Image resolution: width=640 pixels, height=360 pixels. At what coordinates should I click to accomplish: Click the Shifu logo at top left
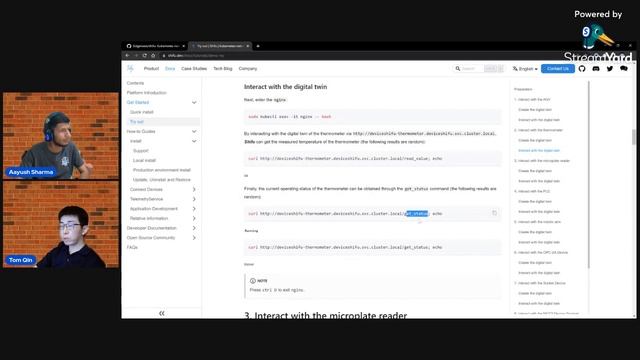(x=130, y=69)
